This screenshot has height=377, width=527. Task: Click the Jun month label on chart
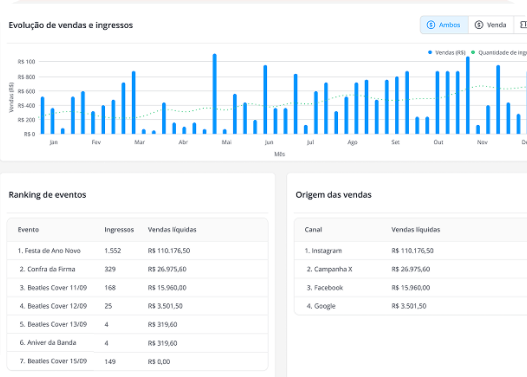pyautogui.click(x=269, y=142)
